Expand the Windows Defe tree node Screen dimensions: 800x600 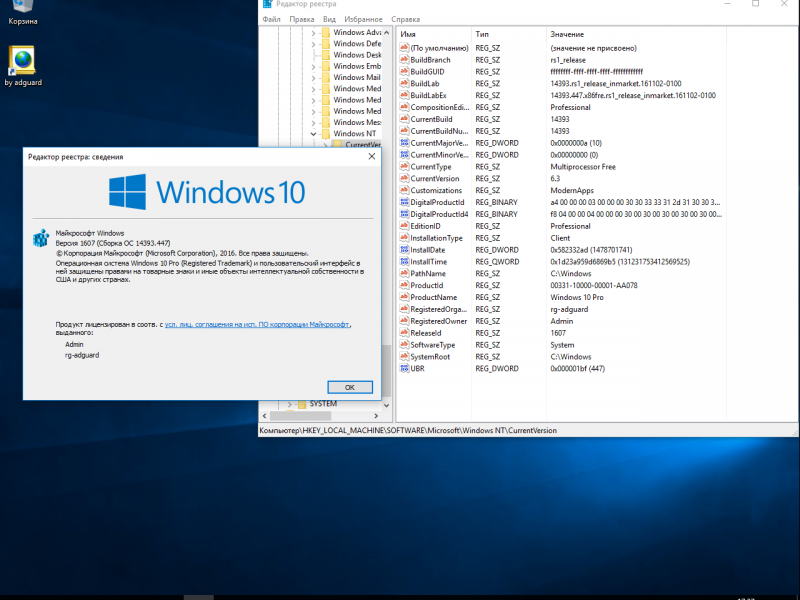313,44
